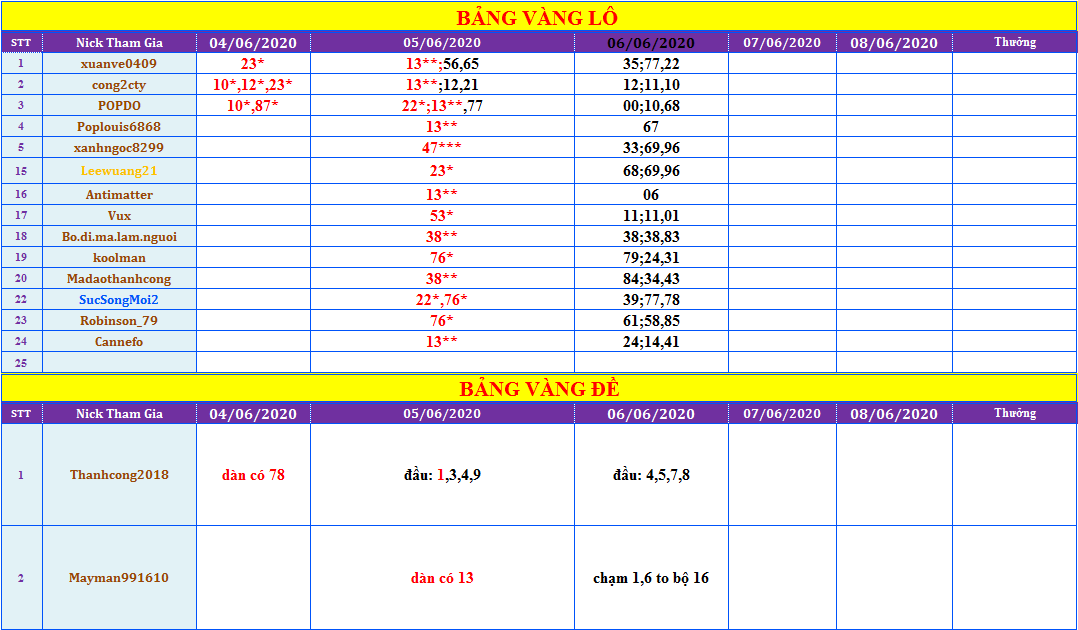The width and height of the screenshot is (1078, 630).
Task: Select the cell '38;38,83'
Action: [x=651, y=237]
